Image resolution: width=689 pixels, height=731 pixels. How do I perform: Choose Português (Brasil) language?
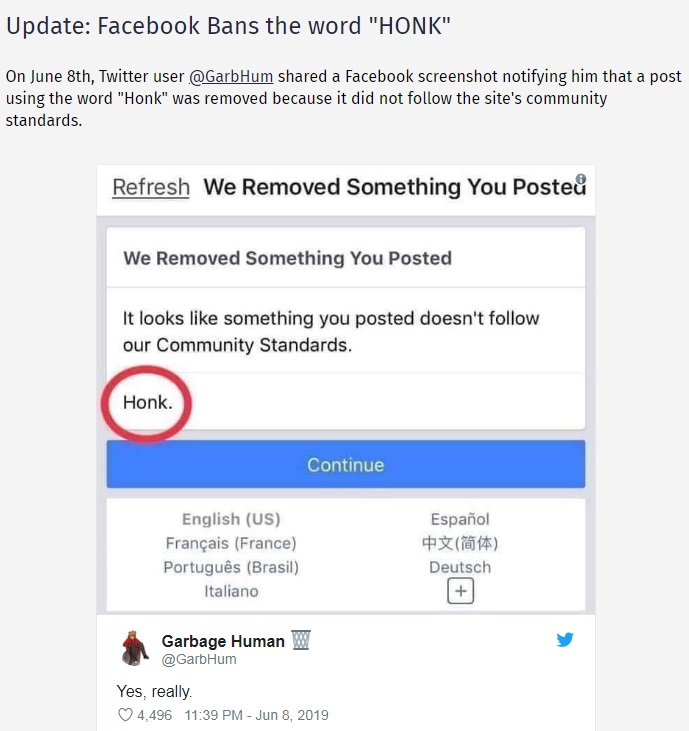[231, 567]
